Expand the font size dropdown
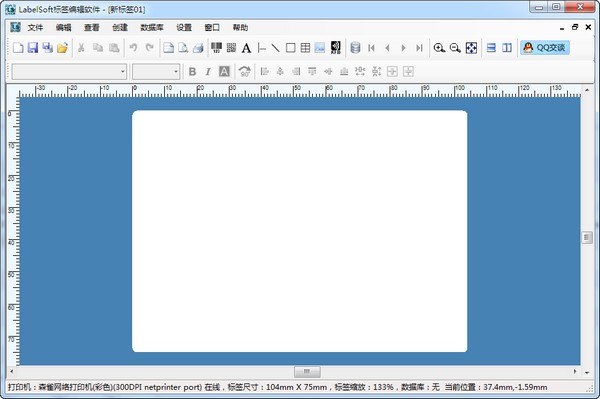This screenshot has height=399, width=600. tap(176, 72)
